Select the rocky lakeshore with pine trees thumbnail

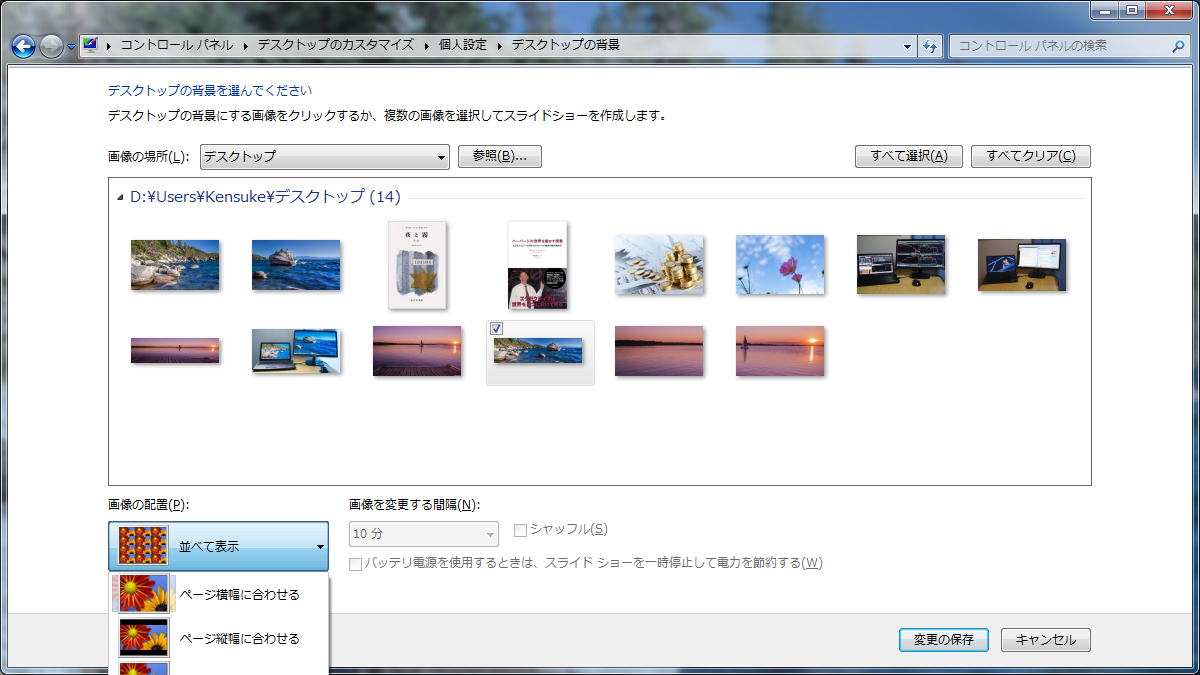click(175, 265)
